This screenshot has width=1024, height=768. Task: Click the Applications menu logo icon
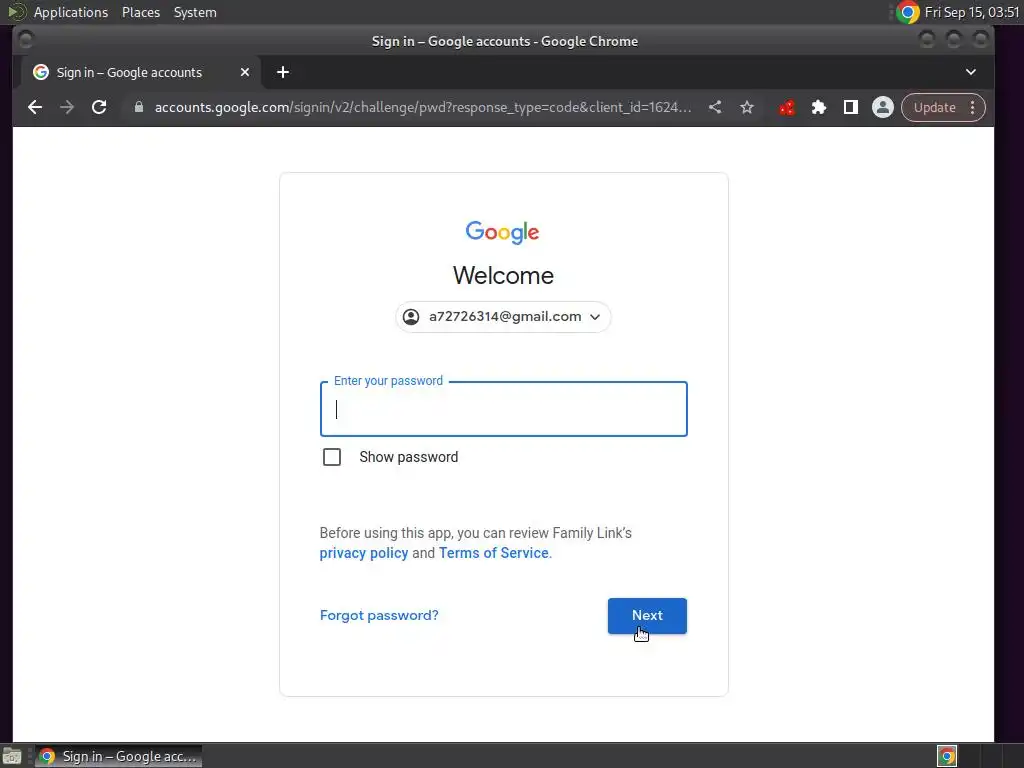pyautogui.click(x=16, y=12)
